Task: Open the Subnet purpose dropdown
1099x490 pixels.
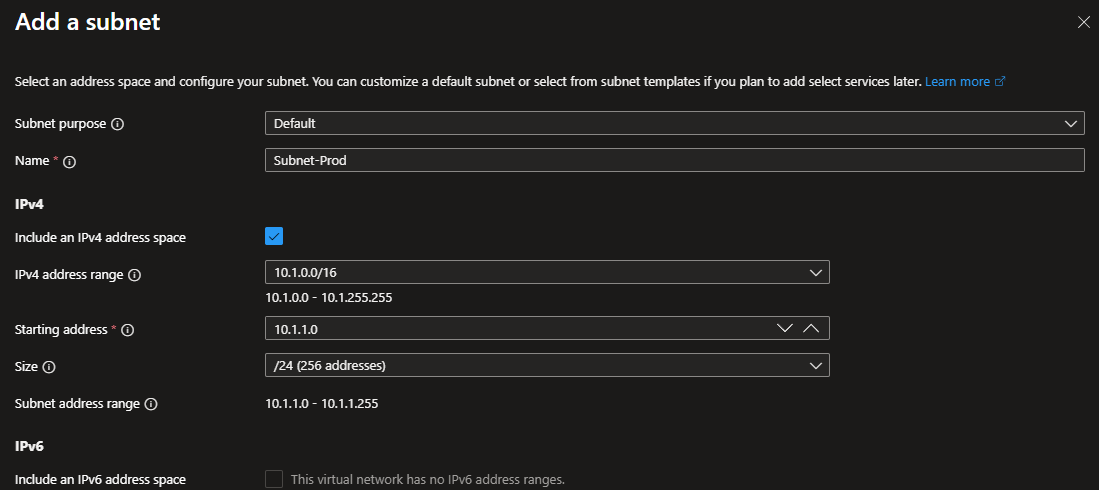Action: tap(675, 123)
